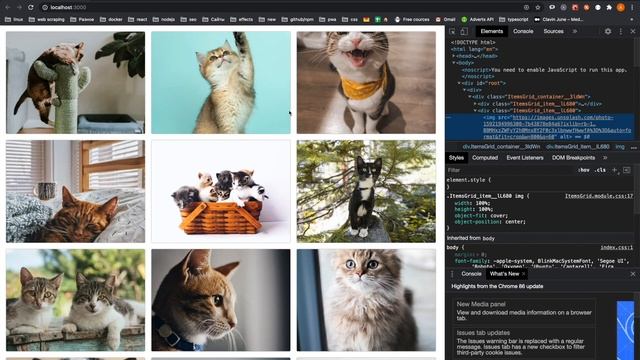Select the img breadcrumb
This screenshot has width=640, height=360.
[620, 147]
